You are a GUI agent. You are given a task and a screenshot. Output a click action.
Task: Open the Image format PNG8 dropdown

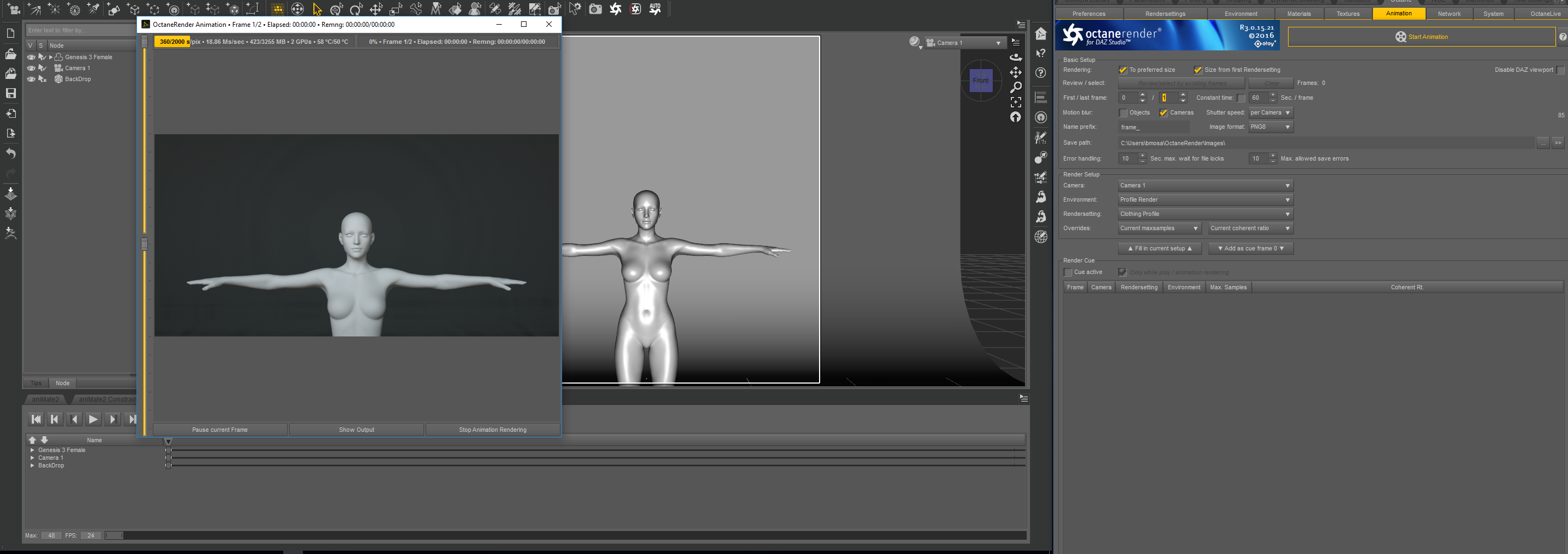click(1271, 127)
